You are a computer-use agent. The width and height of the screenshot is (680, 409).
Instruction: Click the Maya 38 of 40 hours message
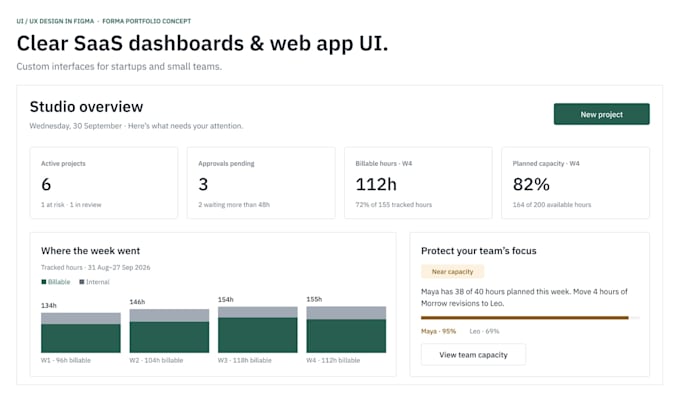pyautogui.click(x=524, y=298)
